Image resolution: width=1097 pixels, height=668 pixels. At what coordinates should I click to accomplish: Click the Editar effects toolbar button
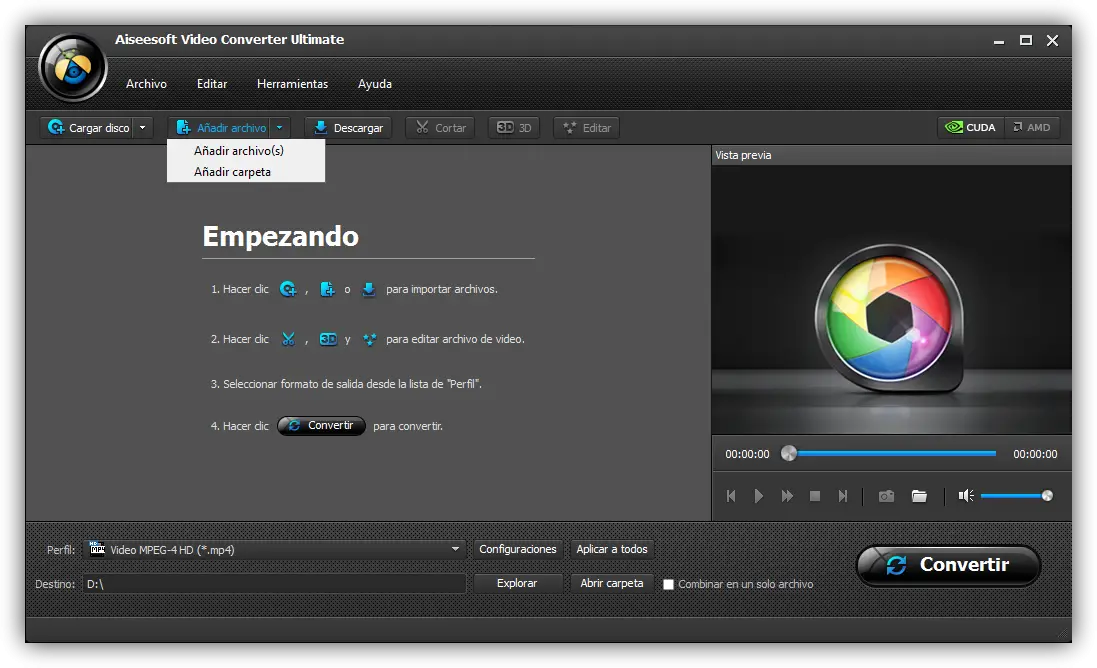point(586,128)
